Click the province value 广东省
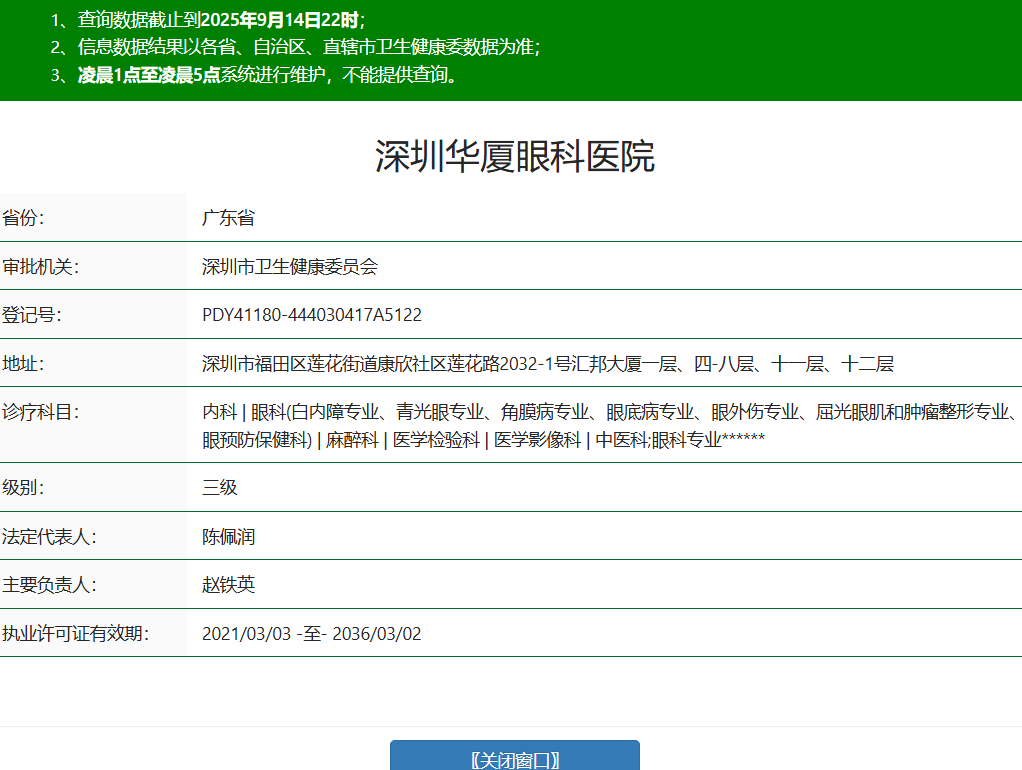The image size is (1022, 770). tap(228, 218)
